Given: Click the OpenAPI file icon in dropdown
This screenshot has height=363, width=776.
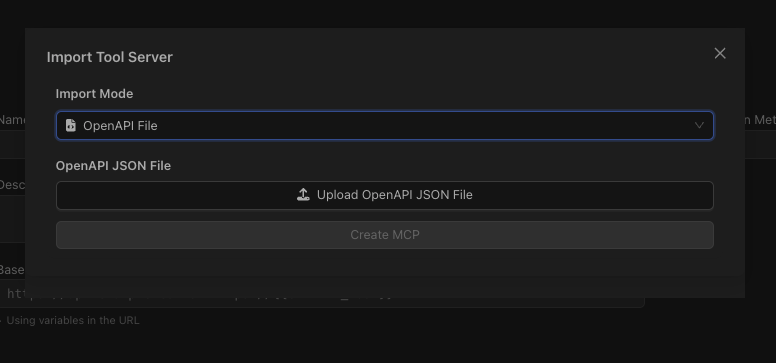Looking at the screenshot, I should 71,125.
